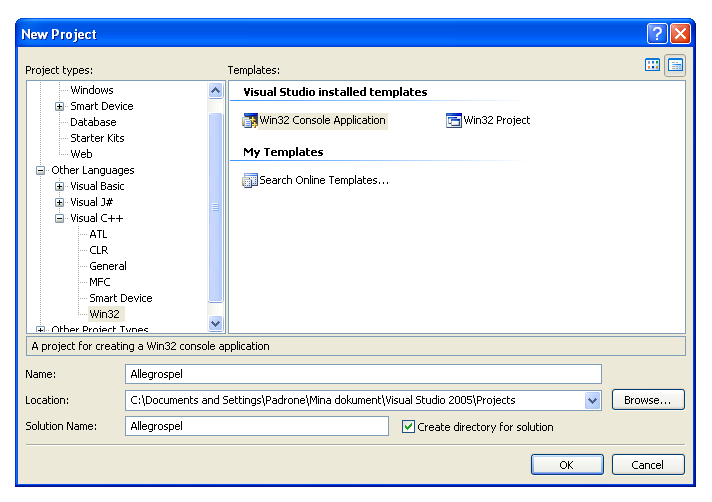712x502 pixels.
Task: Select the Visual J# tree item
Action: (x=92, y=202)
